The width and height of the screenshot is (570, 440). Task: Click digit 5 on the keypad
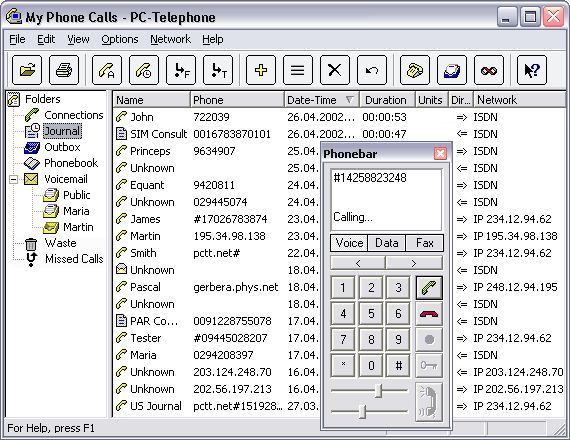coord(371,313)
